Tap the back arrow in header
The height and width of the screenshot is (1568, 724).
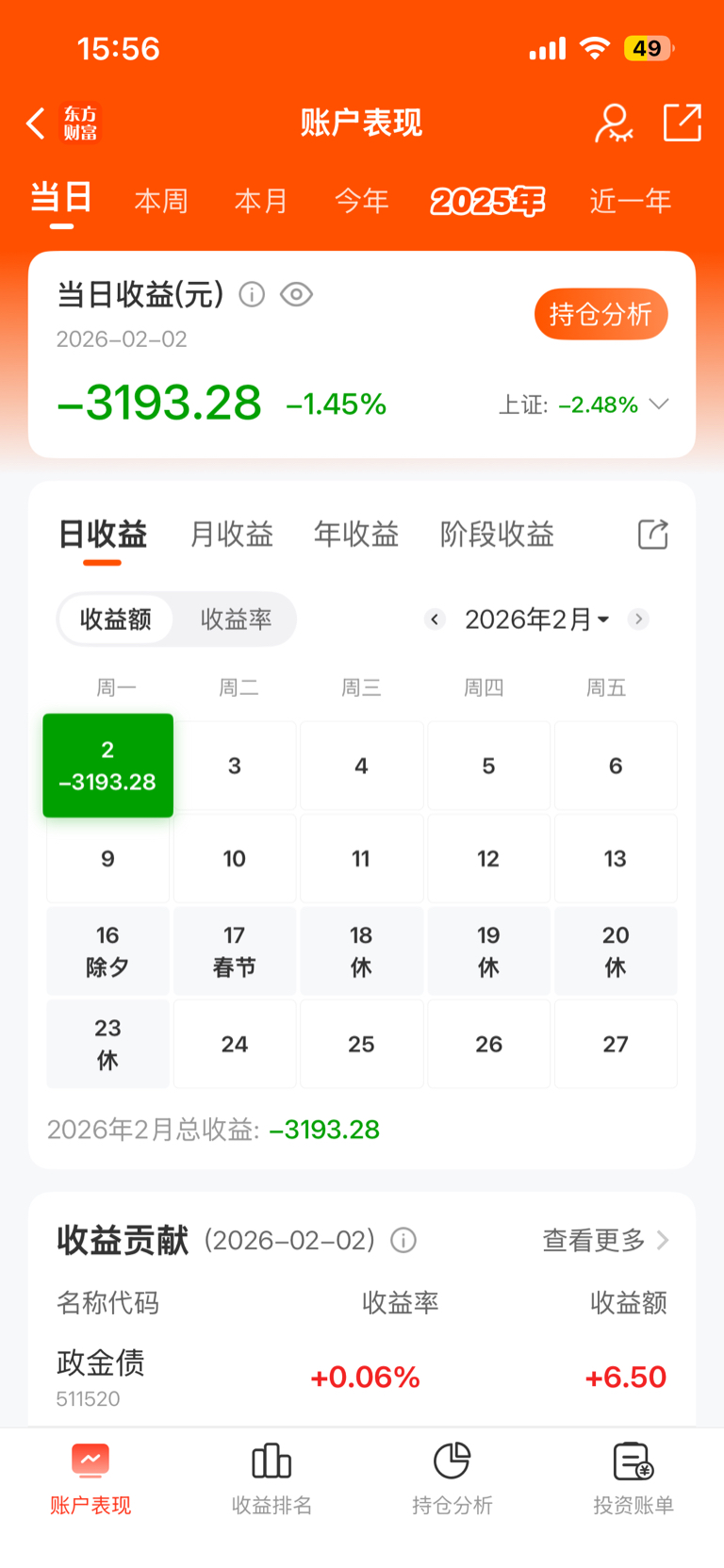coord(36,123)
